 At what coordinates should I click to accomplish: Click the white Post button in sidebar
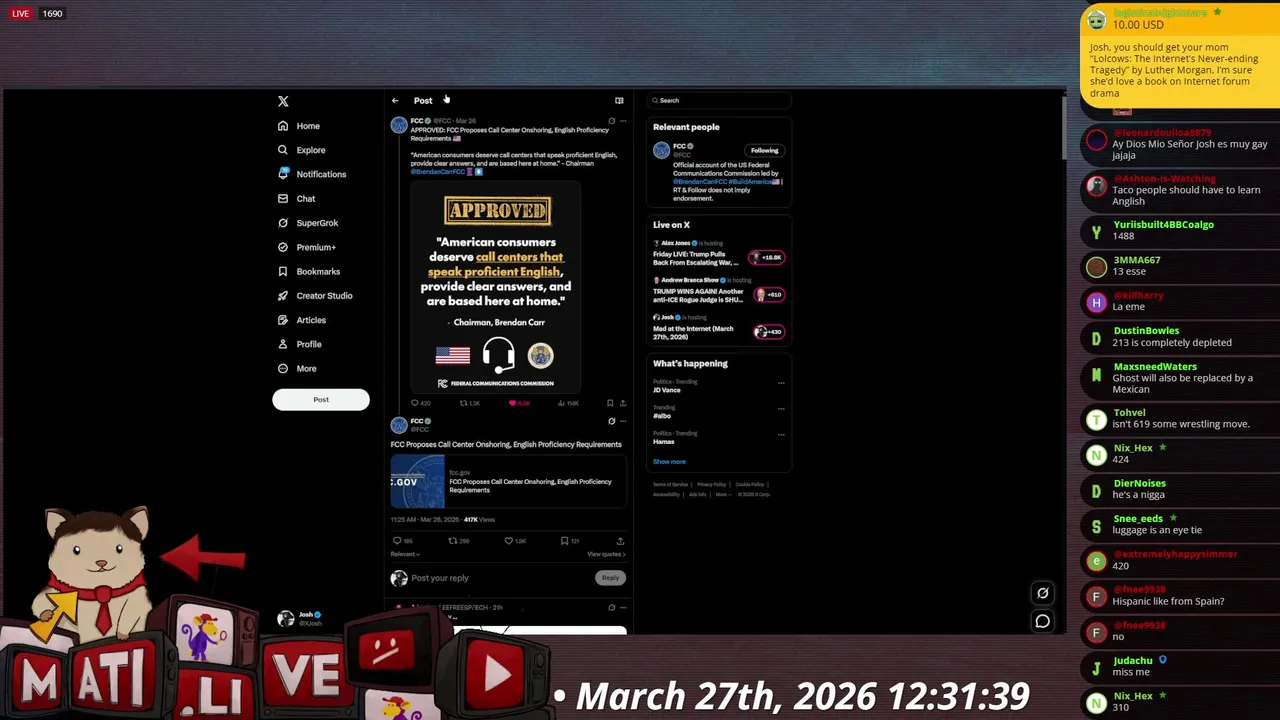click(321, 399)
